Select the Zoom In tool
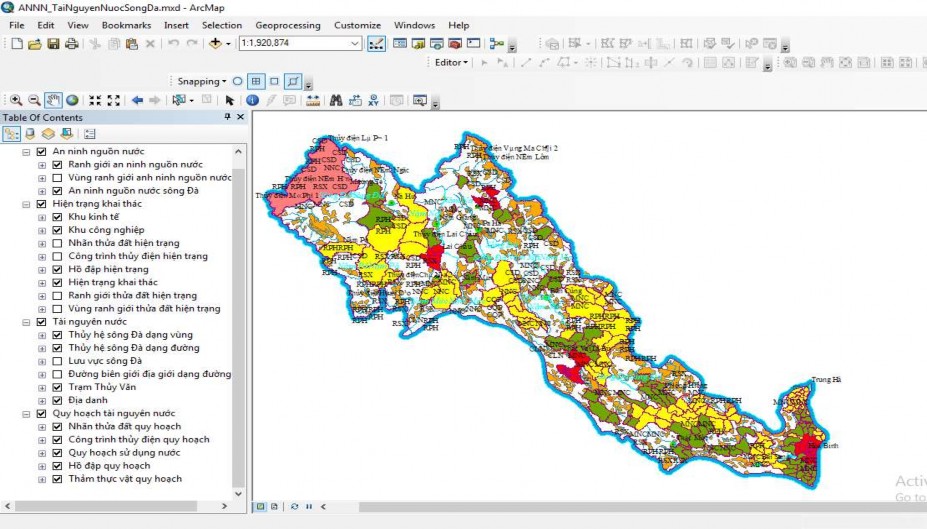 click(x=16, y=100)
